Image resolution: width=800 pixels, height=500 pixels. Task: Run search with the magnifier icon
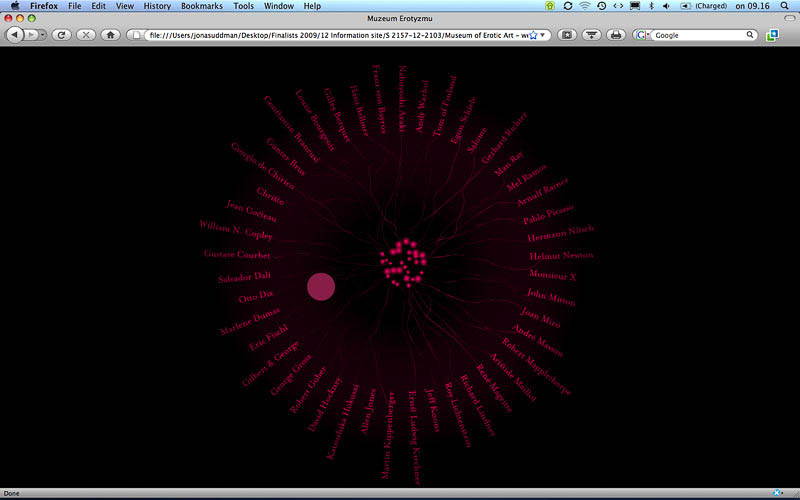(x=749, y=35)
